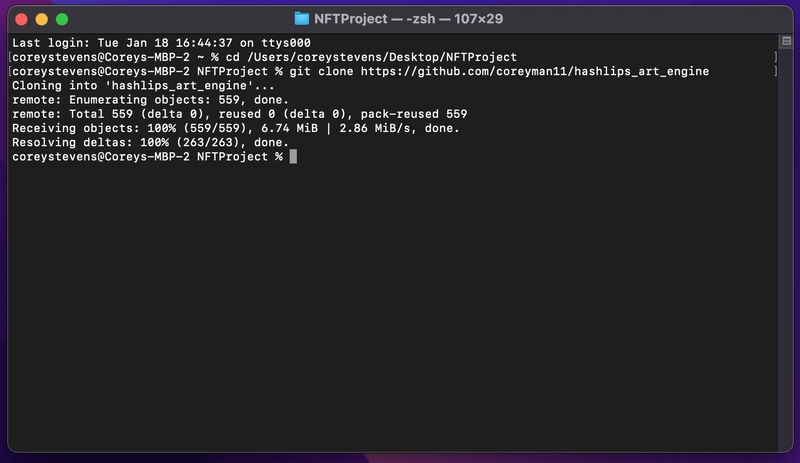Click the split pane icon at top right
Screen dimensions: 800x463
(786, 41)
